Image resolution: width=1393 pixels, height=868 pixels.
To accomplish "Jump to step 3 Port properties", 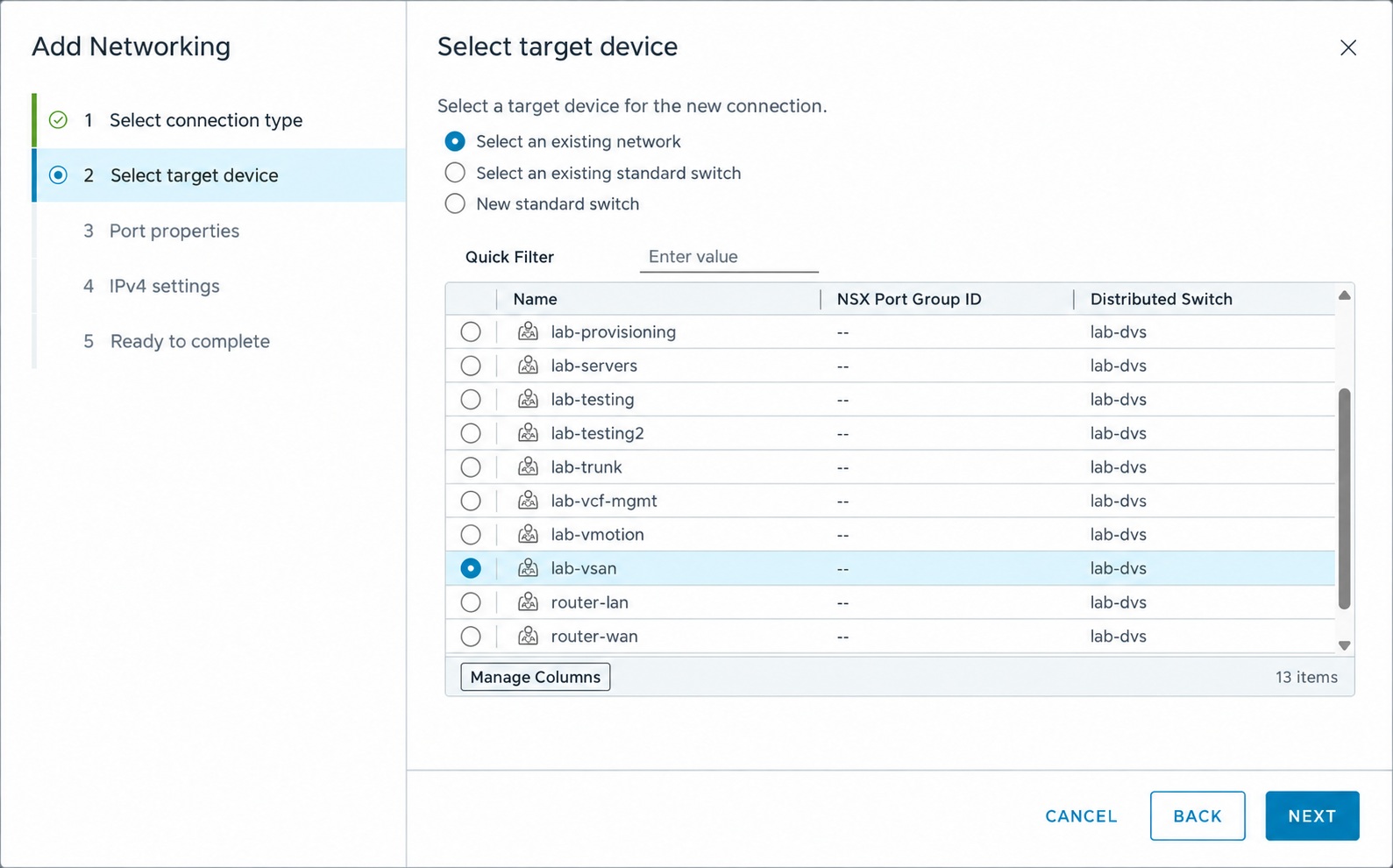I will point(219,231).
